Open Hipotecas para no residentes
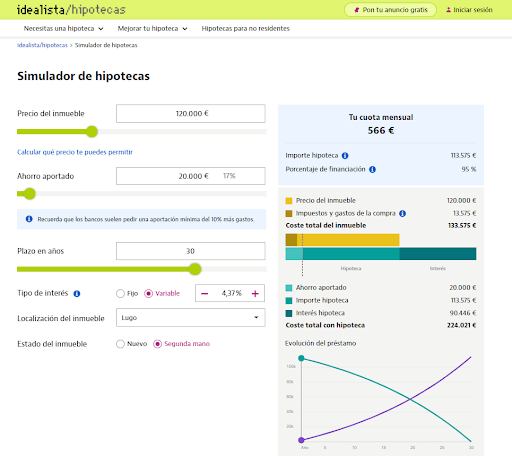This screenshot has height=456, width=512. click(x=246, y=29)
